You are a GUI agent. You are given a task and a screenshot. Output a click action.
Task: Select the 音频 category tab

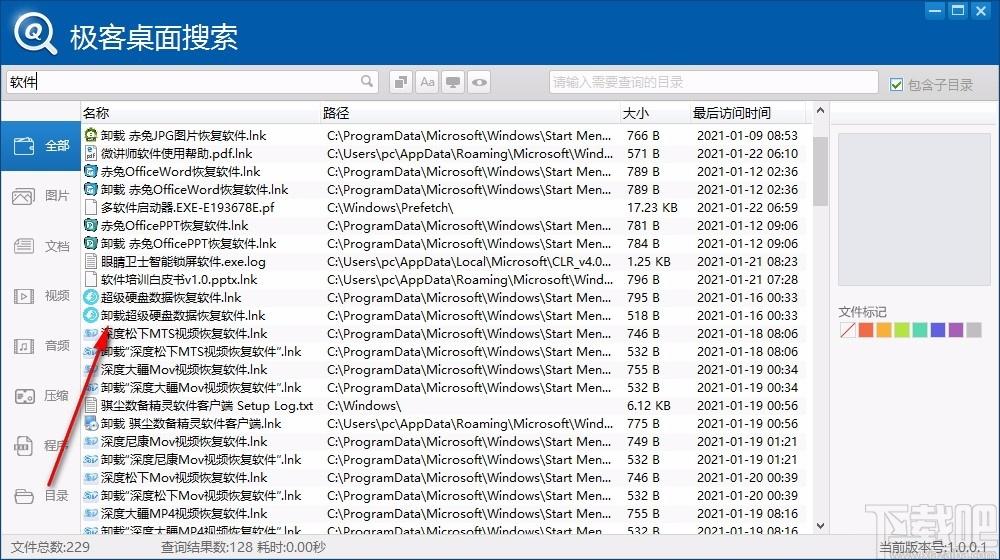41,346
